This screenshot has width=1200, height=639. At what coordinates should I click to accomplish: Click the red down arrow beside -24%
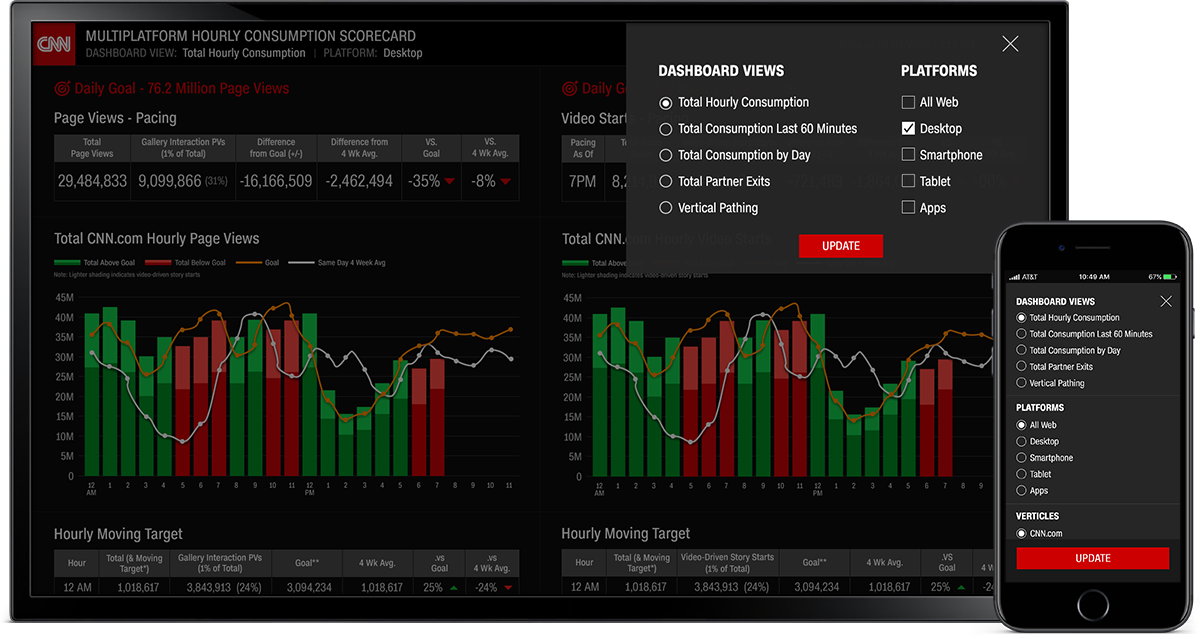point(508,588)
